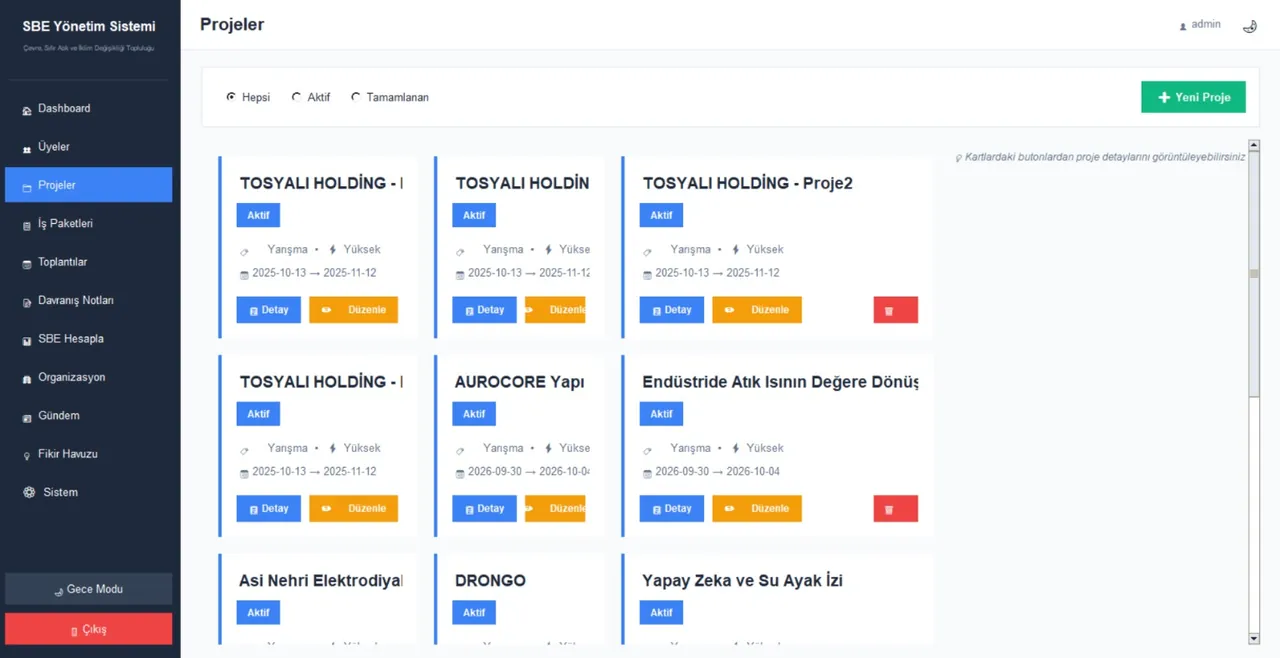Image resolution: width=1280 pixels, height=658 pixels.
Task: Click the Davranış Notları note icon
Action: point(27,301)
